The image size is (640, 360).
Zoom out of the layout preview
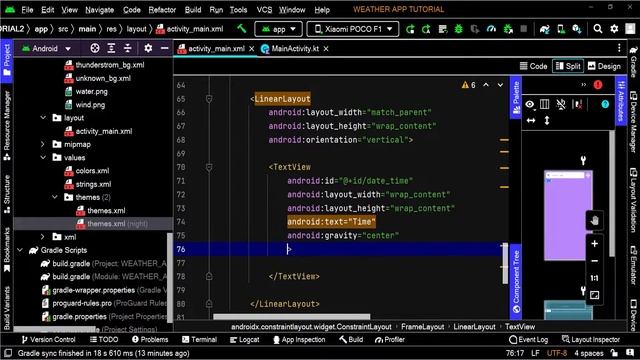point(594,261)
